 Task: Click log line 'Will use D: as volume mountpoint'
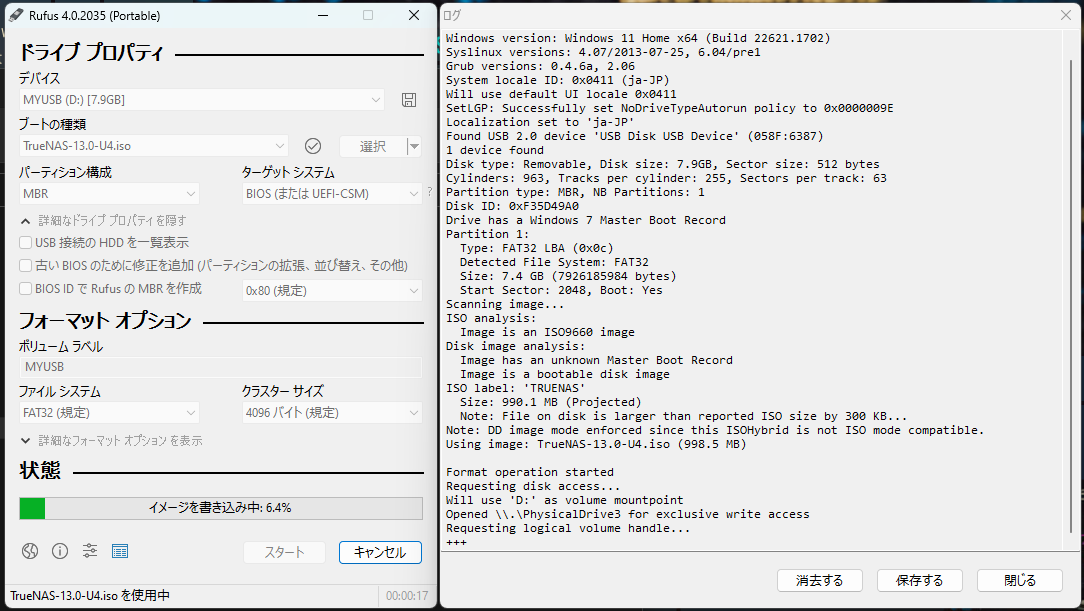click(565, 500)
